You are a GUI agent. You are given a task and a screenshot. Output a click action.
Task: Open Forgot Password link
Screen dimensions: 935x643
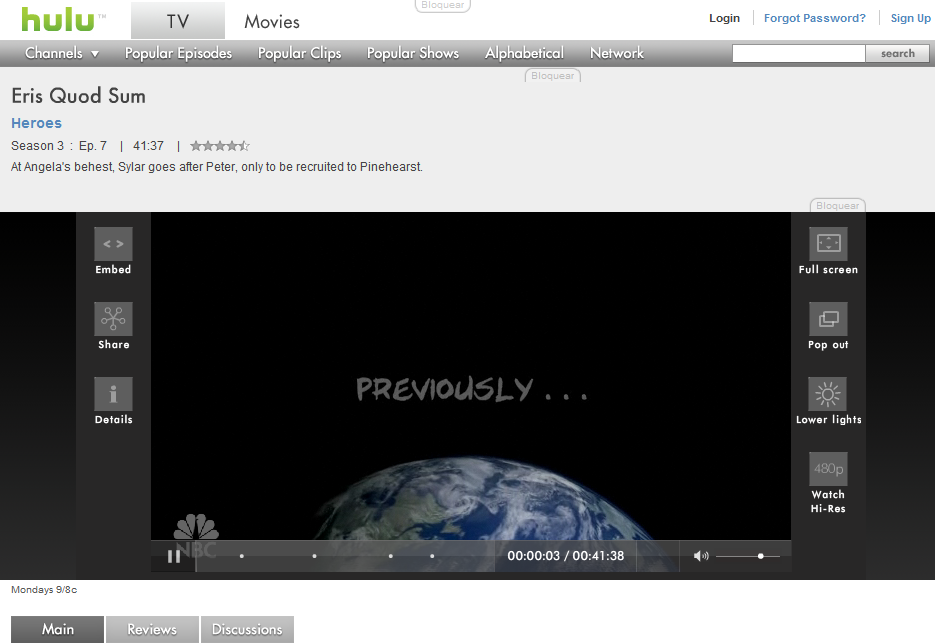(815, 18)
